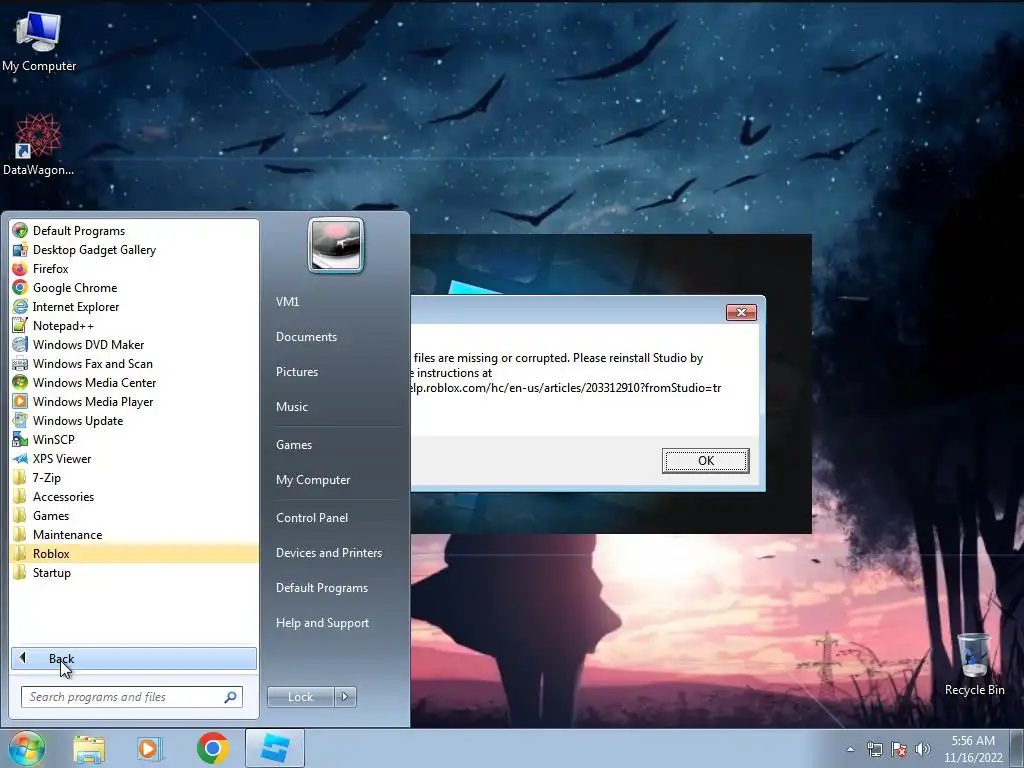Screen dimensions: 1024x768
Task: Open Games in the Start menu's right pane
Action: tap(294, 445)
